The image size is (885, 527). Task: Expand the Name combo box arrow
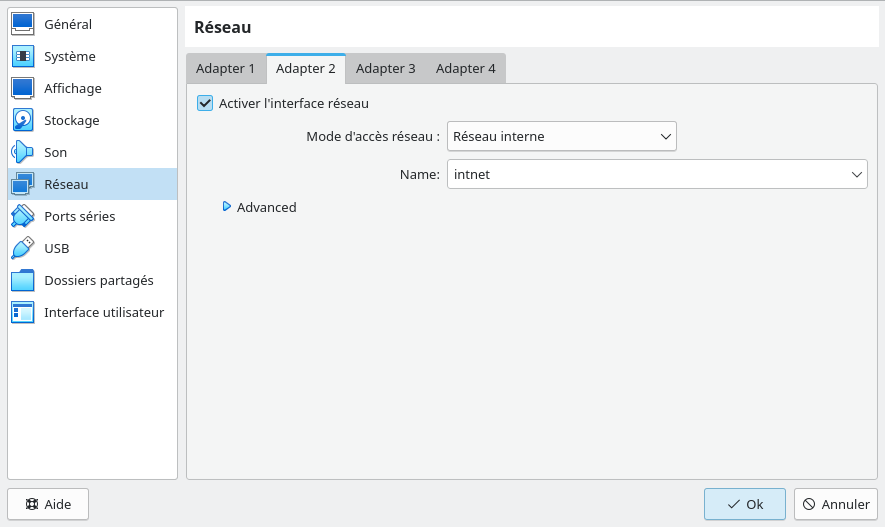point(857,174)
